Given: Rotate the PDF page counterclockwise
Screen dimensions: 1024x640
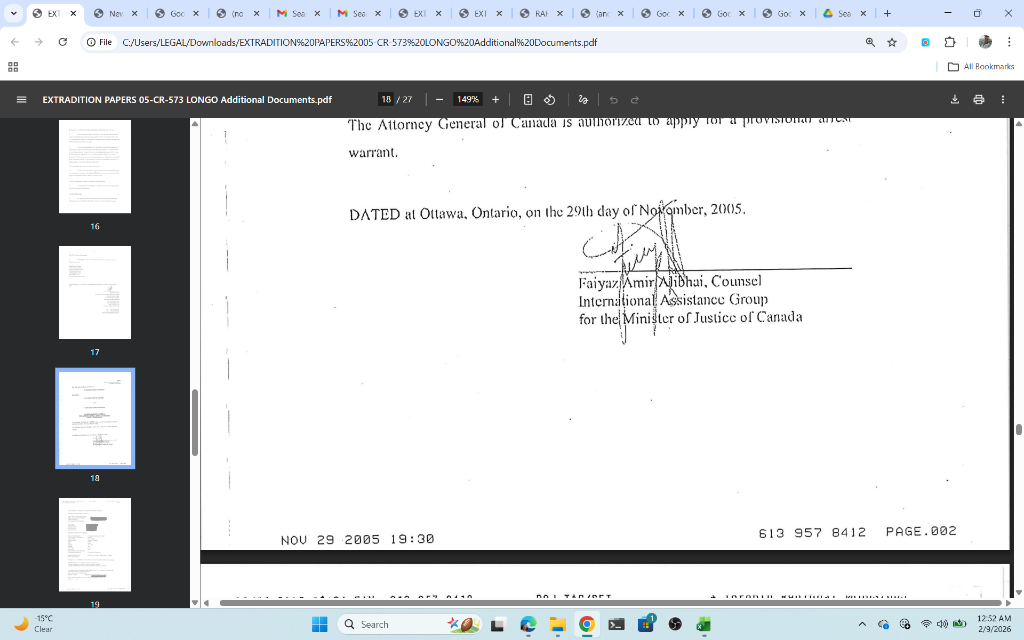Looking at the screenshot, I should [x=549, y=99].
